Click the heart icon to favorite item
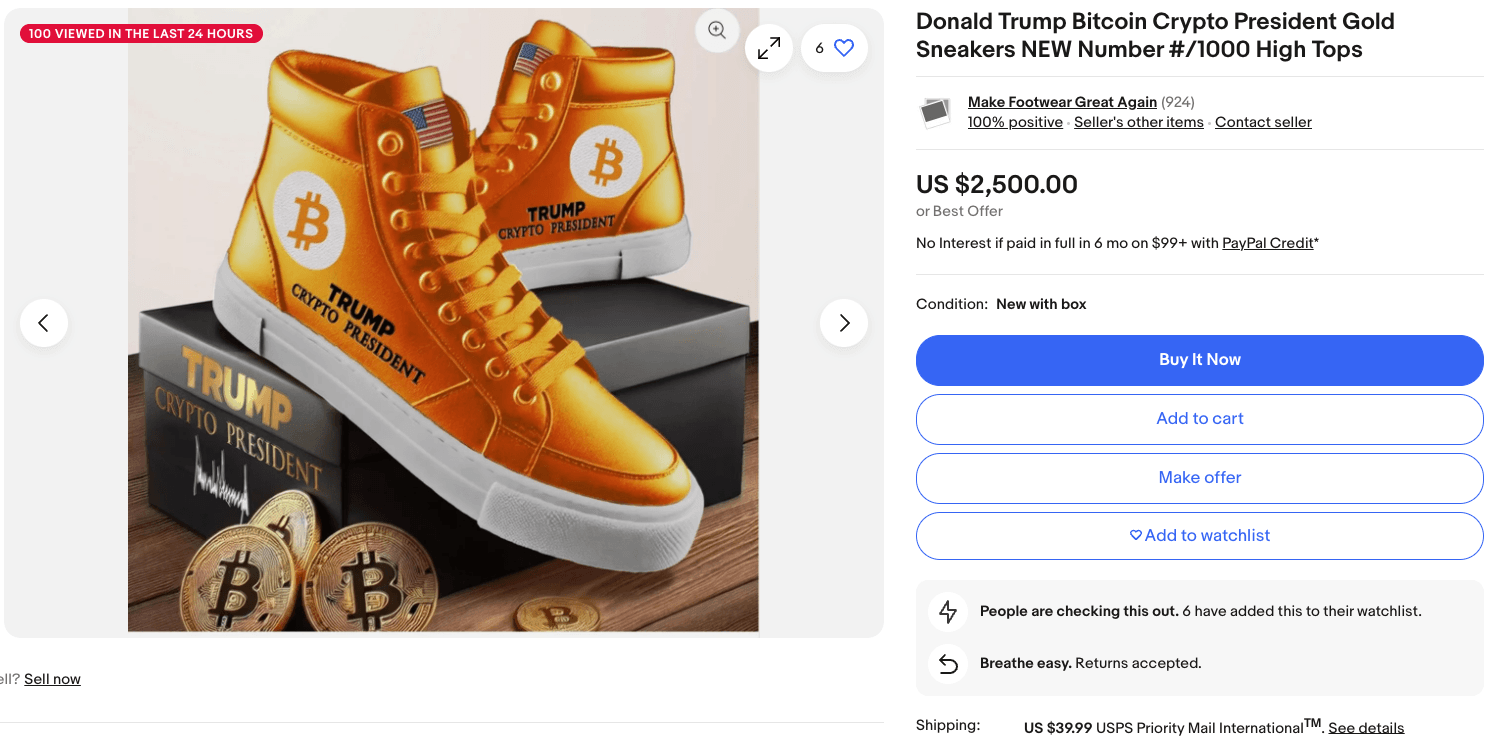 click(844, 48)
